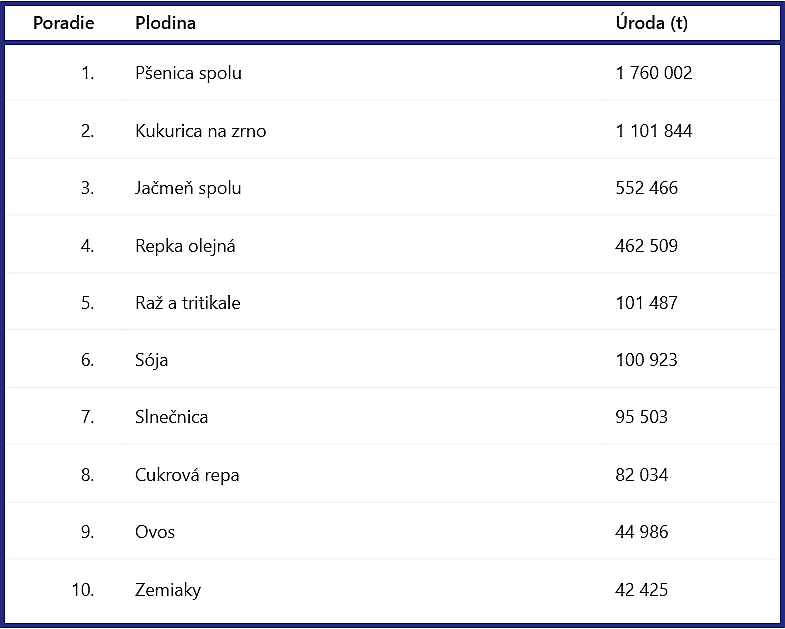Select the Sója cell
The width and height of the screenshot is (785, 629).
[x=151, y=361]
